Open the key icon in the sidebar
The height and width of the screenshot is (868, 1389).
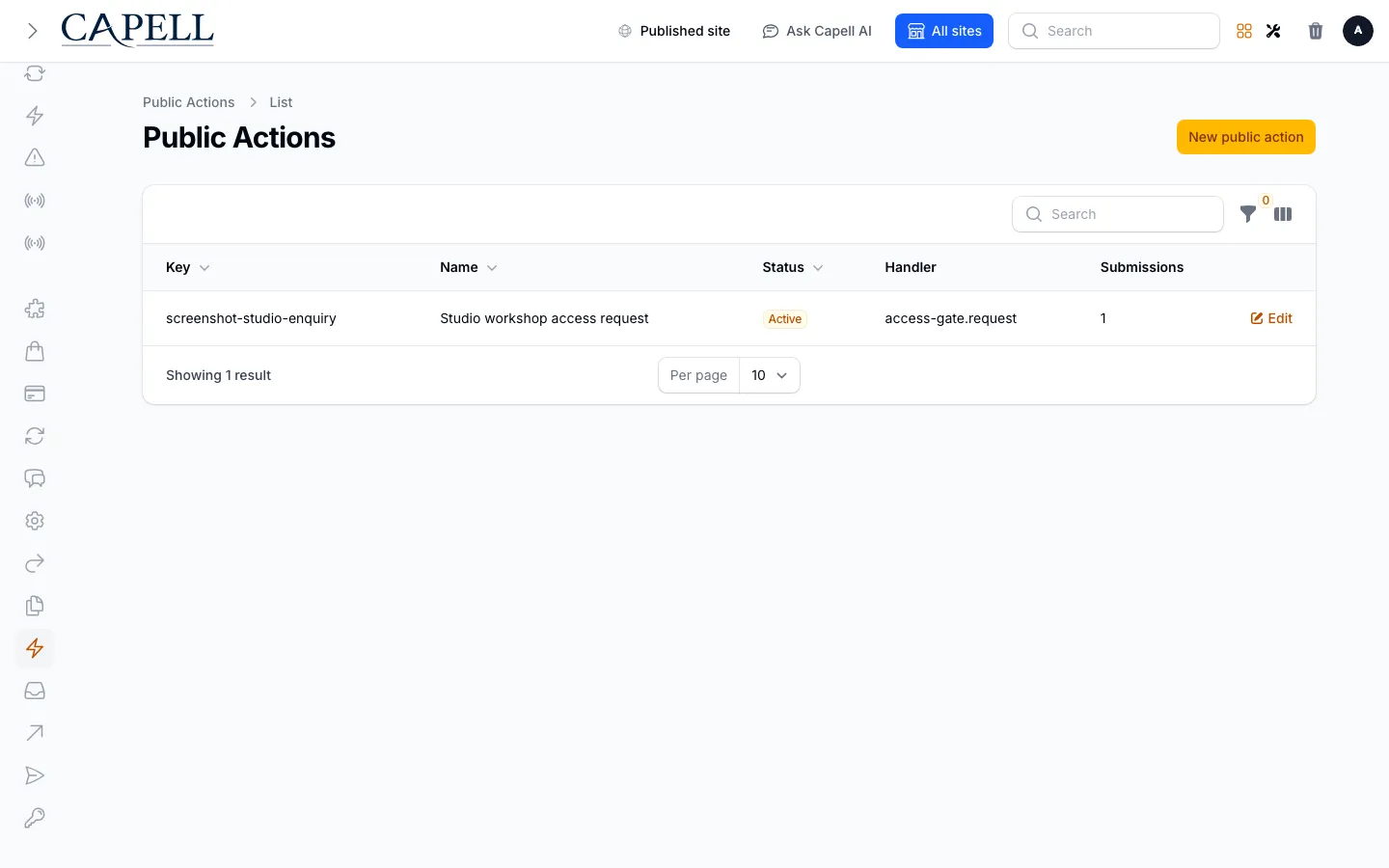point(35,818)
